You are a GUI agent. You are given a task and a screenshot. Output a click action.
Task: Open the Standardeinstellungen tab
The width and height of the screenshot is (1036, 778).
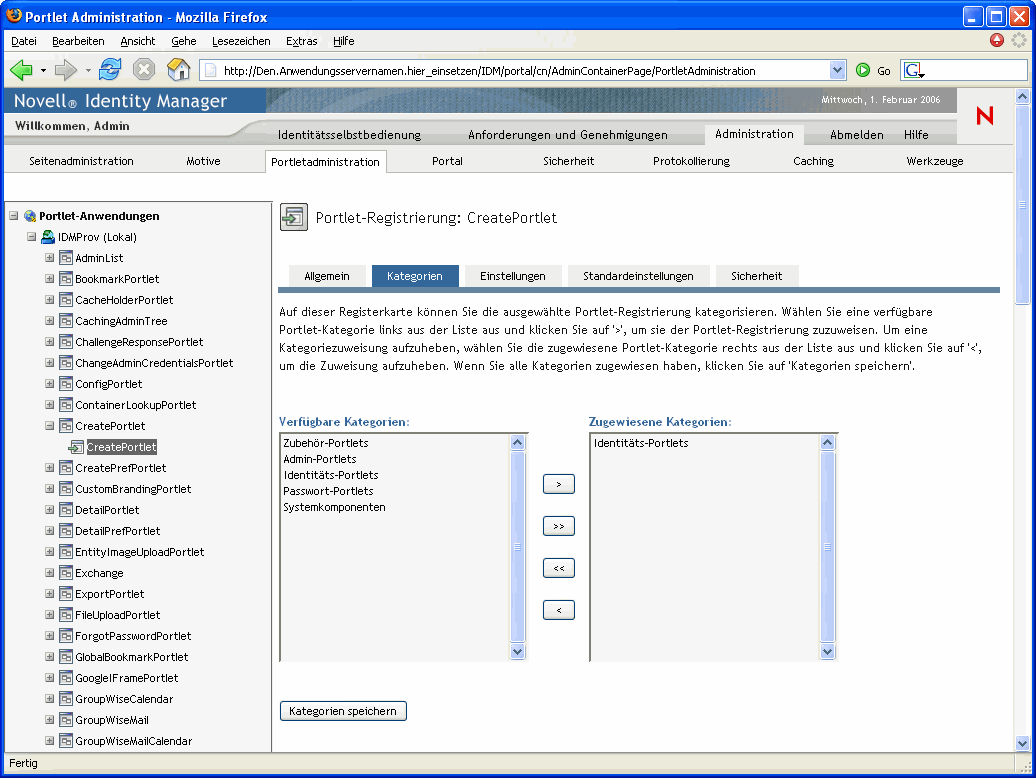coord(638,276)
